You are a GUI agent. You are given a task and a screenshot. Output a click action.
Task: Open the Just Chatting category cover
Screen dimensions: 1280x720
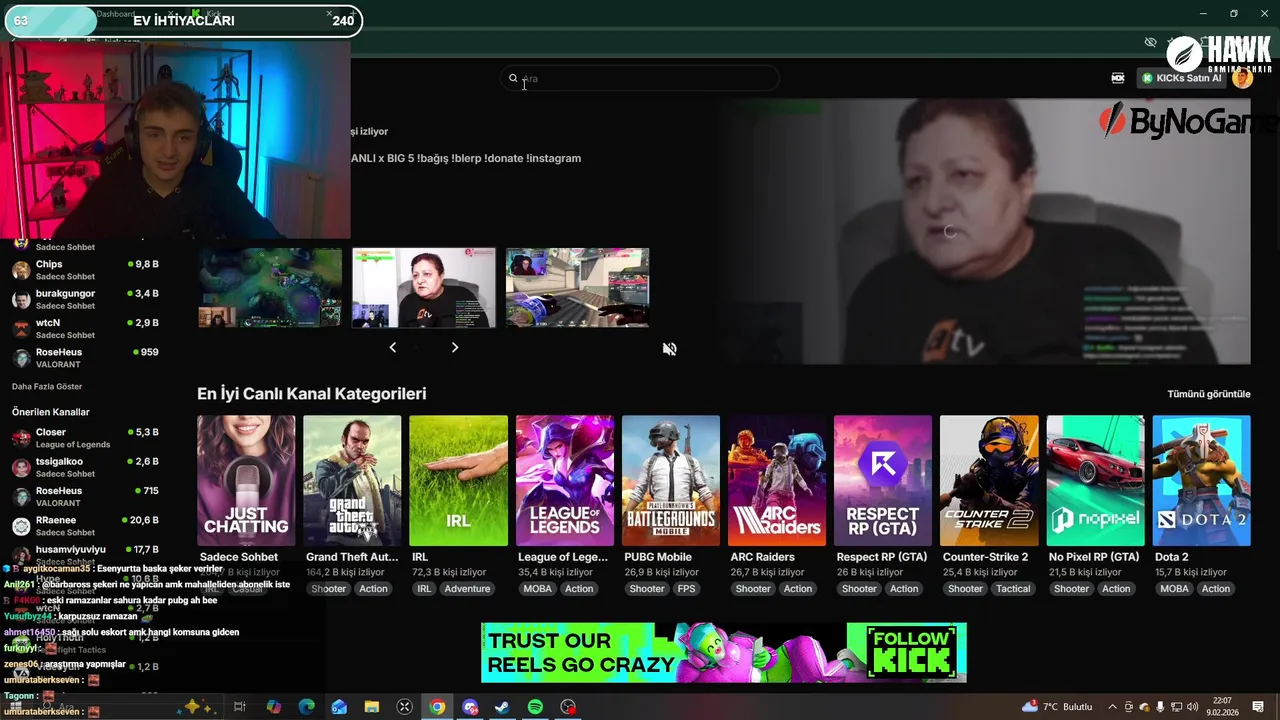point(246,481)
